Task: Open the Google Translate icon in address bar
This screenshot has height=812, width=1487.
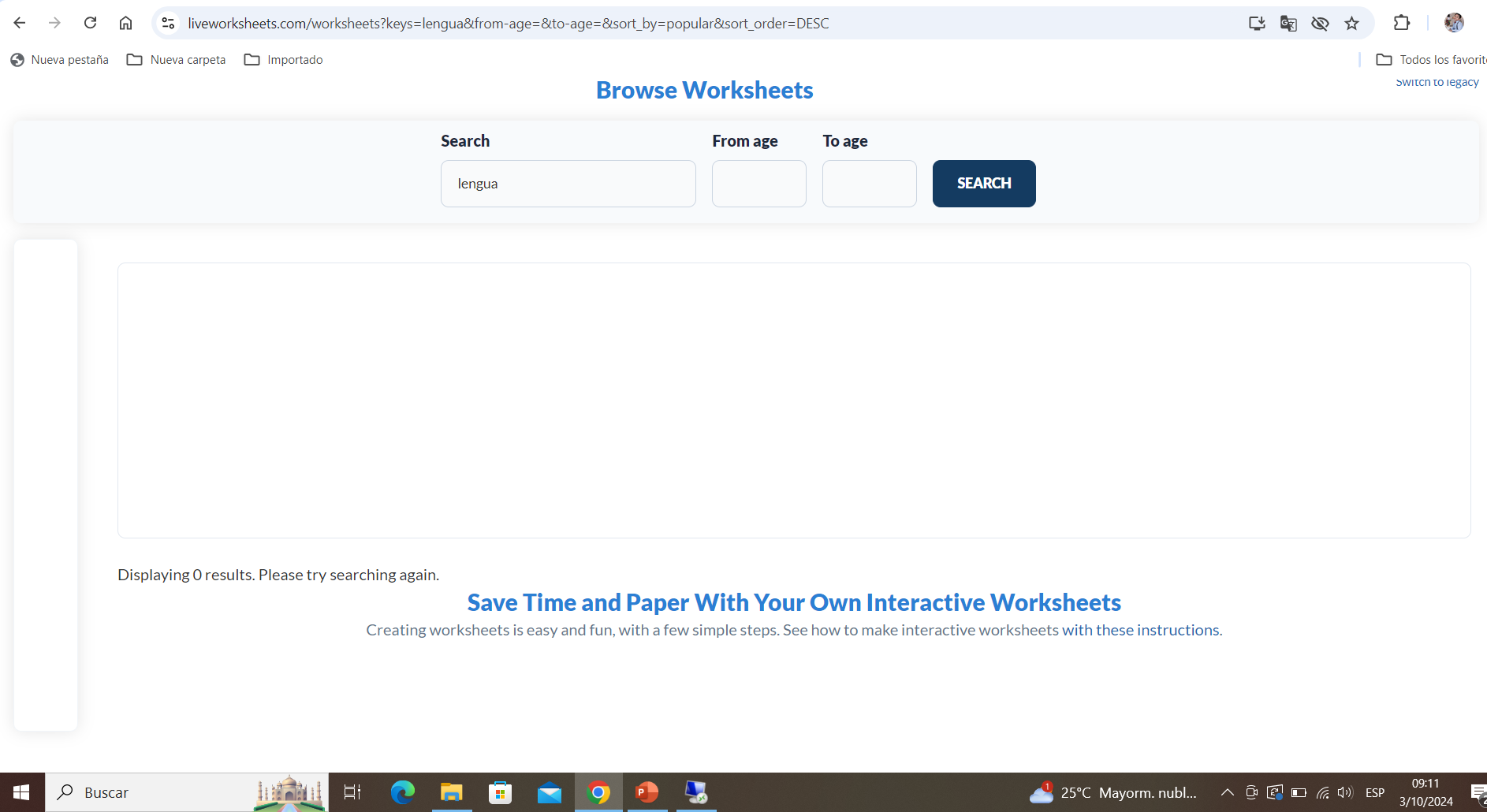Action: click(1288, 24)
